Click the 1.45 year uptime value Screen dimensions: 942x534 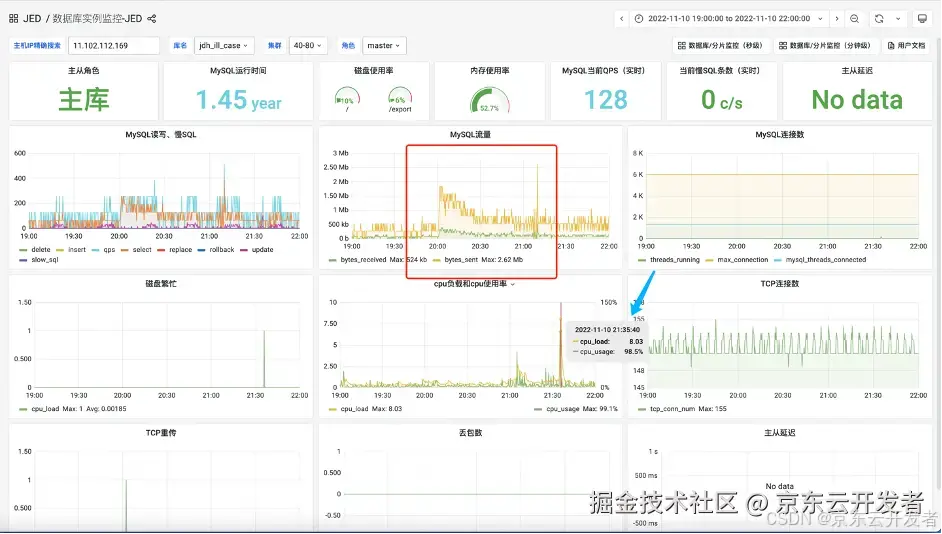point(239,100)
